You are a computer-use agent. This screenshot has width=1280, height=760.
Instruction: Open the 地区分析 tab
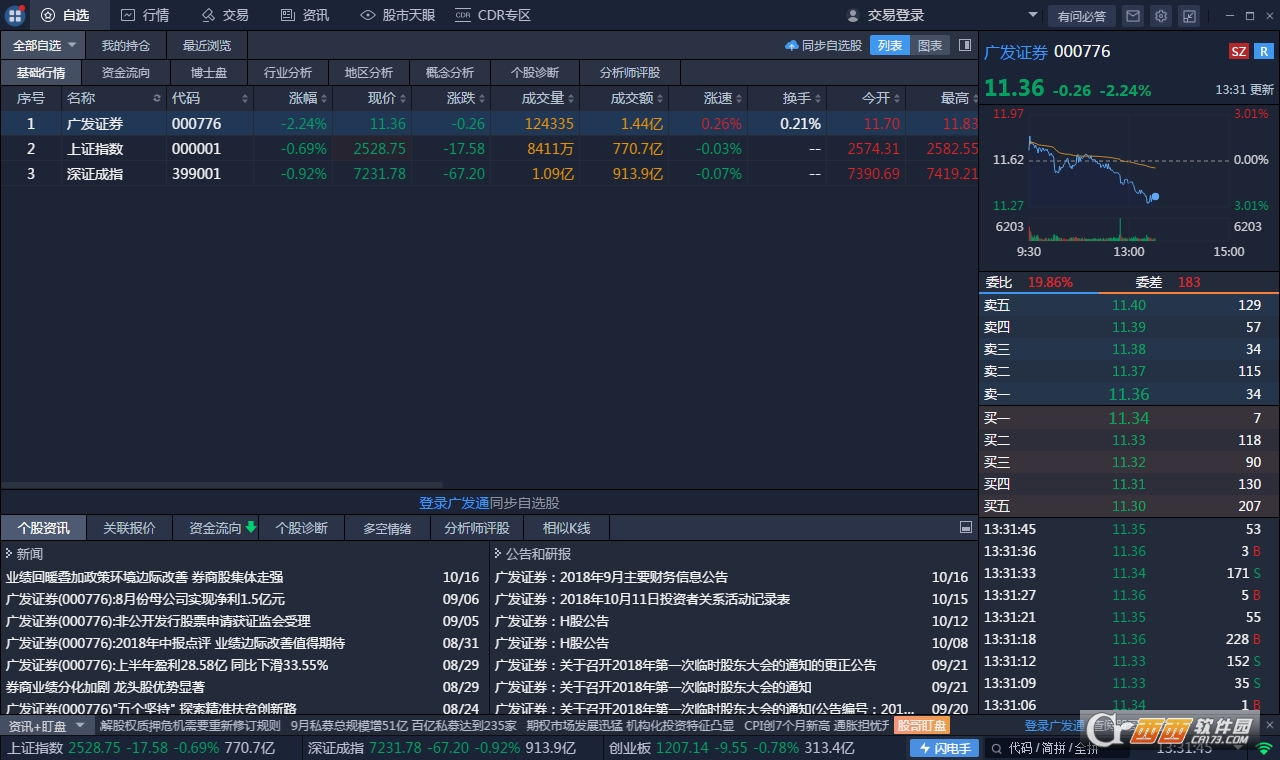point(369,73)
